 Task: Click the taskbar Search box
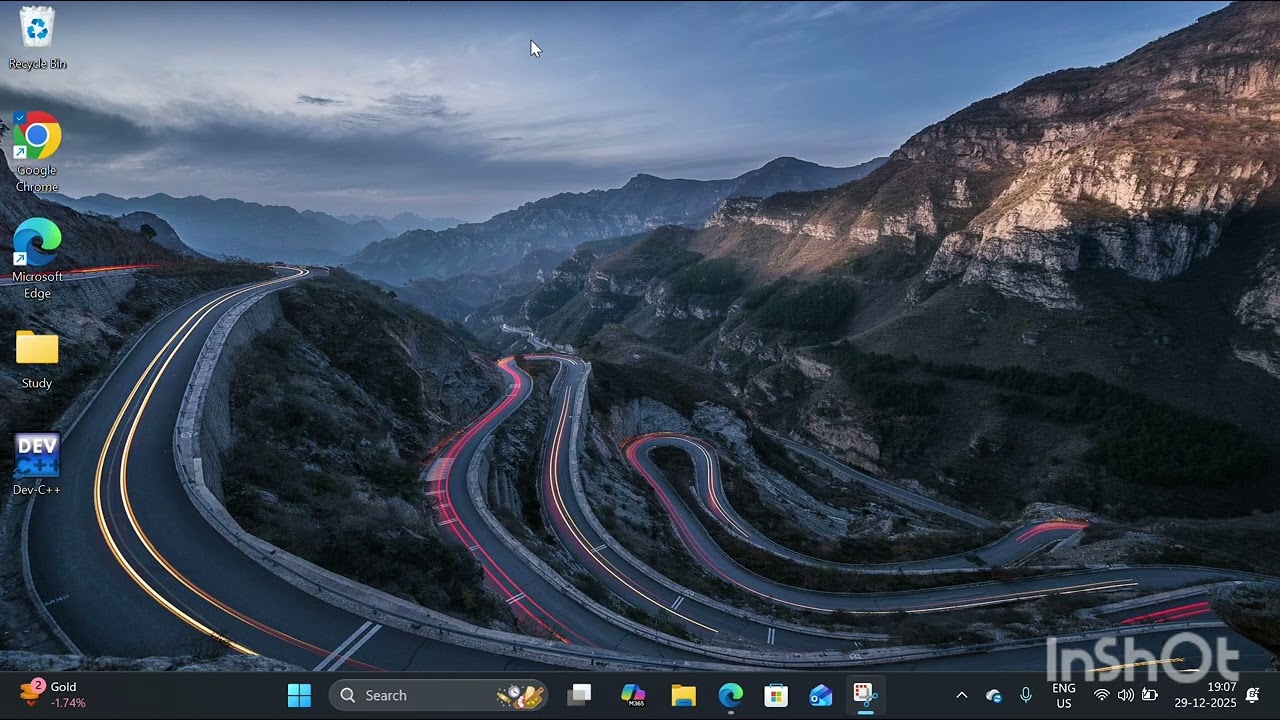click(x=439, y=695)
